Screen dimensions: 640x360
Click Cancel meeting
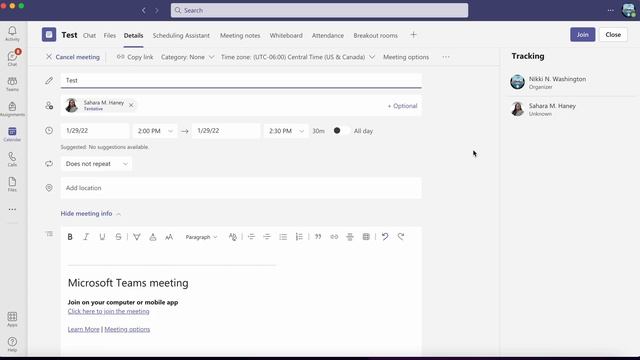click(x=73, y=57)
